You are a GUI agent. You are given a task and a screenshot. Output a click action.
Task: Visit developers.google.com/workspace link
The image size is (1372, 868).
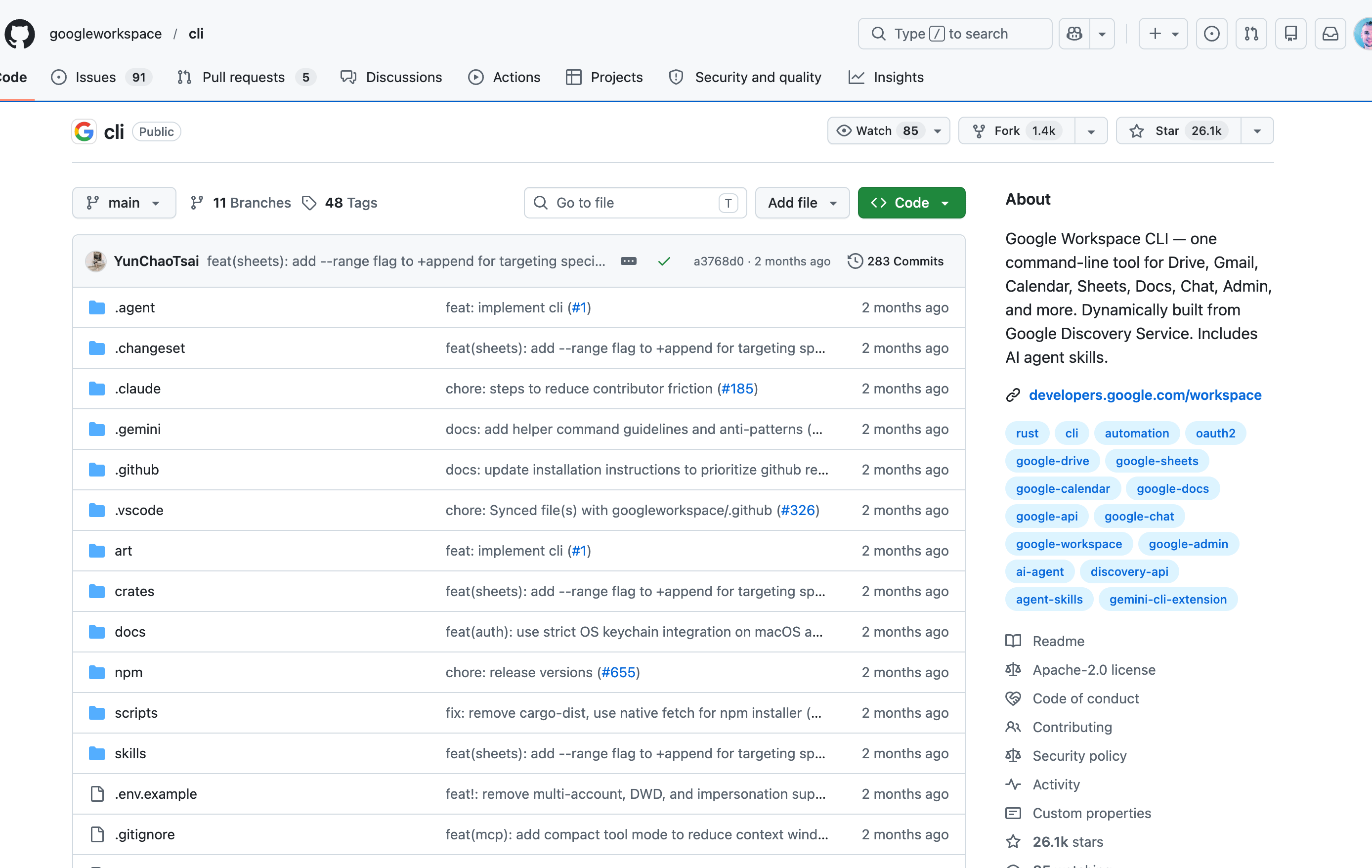coord(1145,395)
